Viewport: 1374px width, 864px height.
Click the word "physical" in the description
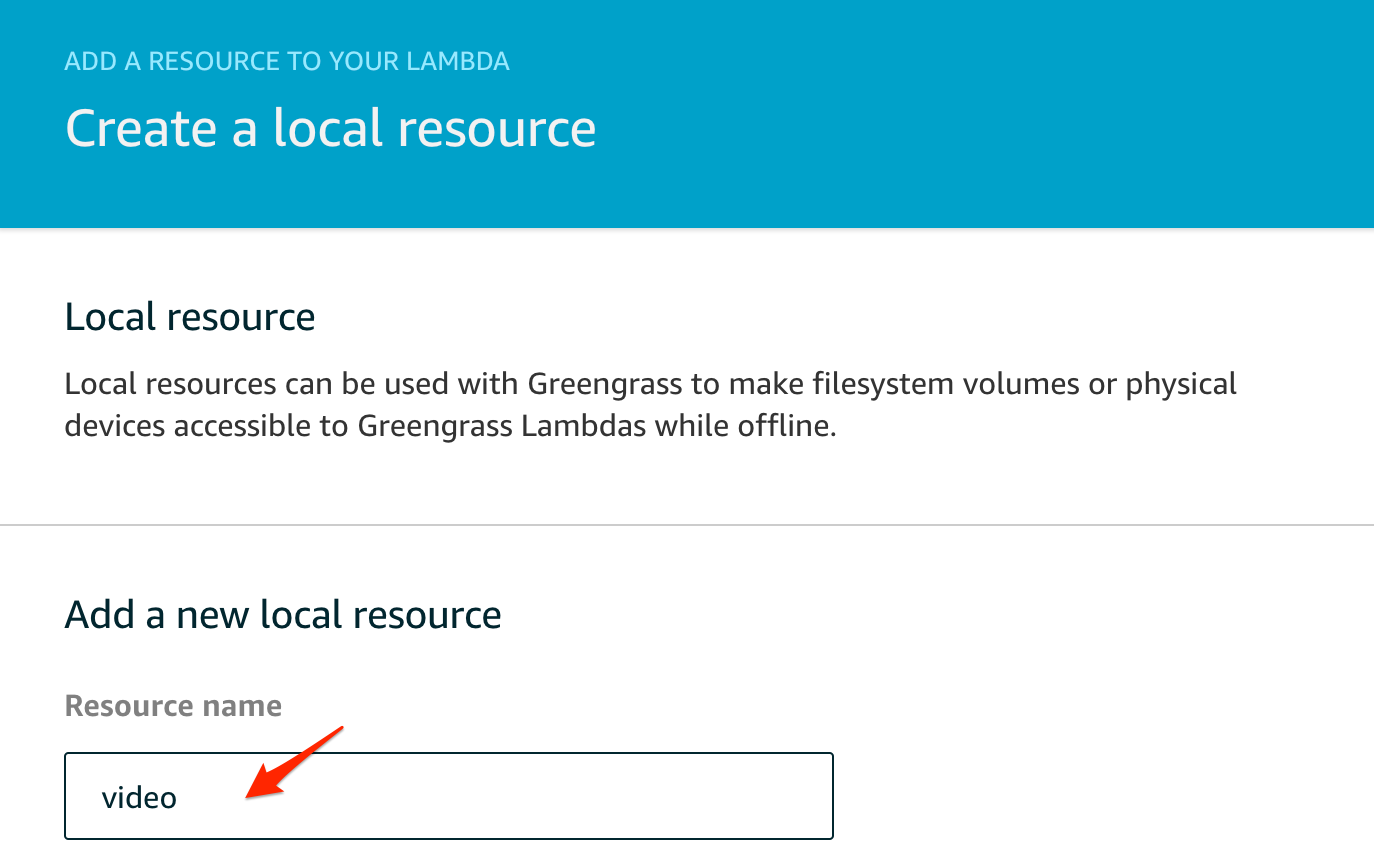1181,384
